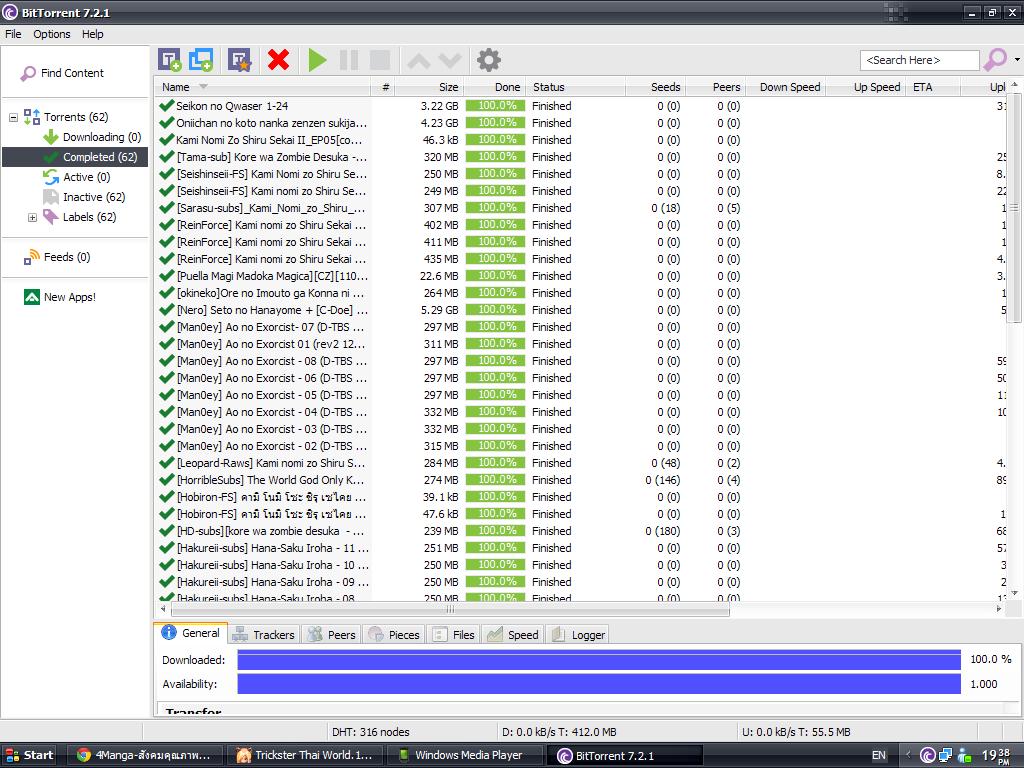Open the File menu
Viewport: 1024px width, 768px height.
(x=13, y=34)
